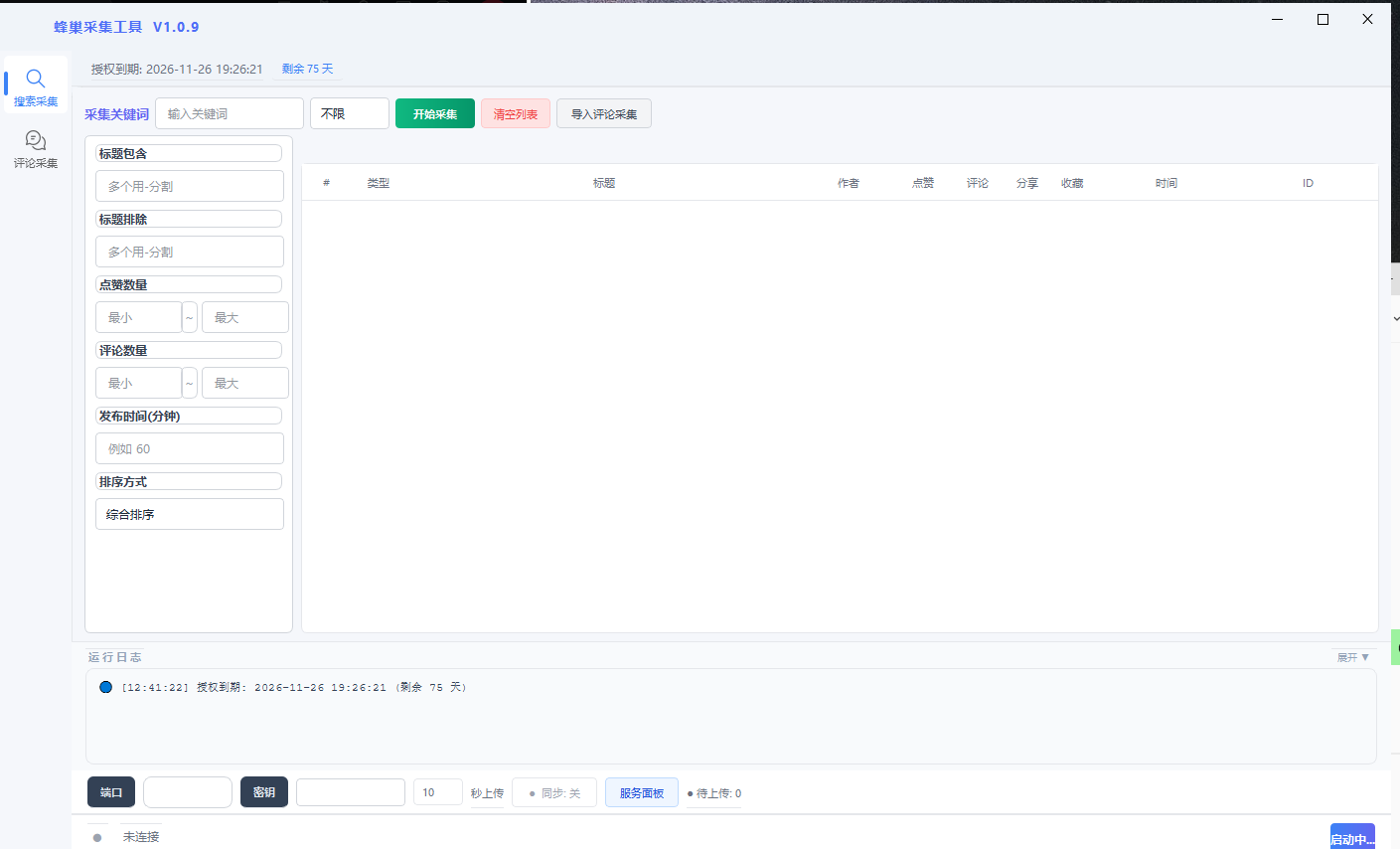Click the 剩余 75 天 license label
The image size is (1400, 849).
click(308, 69)
